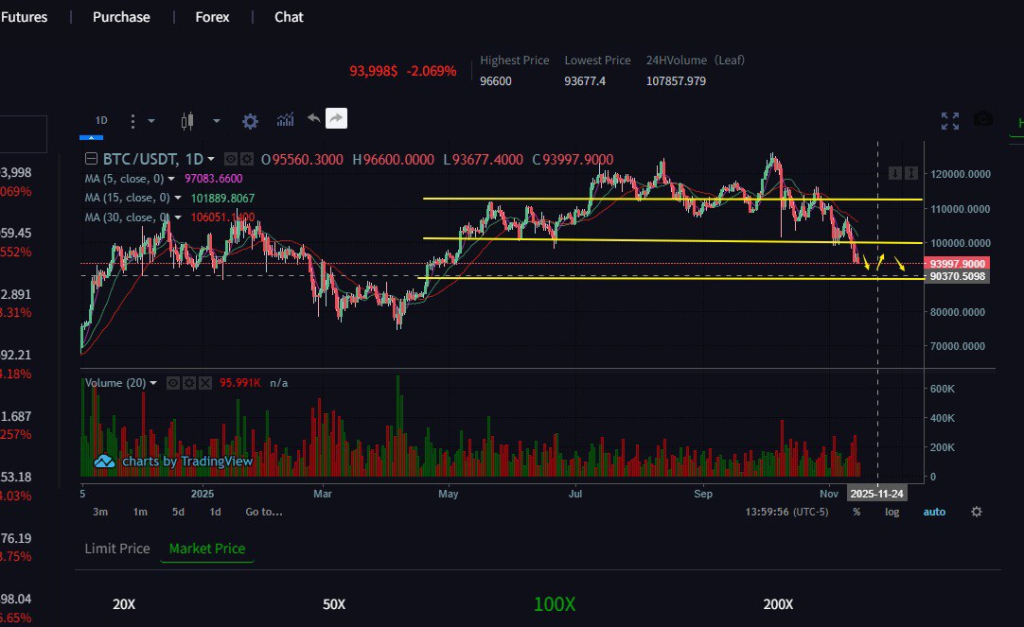Remove the Volume indicator with X icon

pyautogui.click(x=205, y=383)
